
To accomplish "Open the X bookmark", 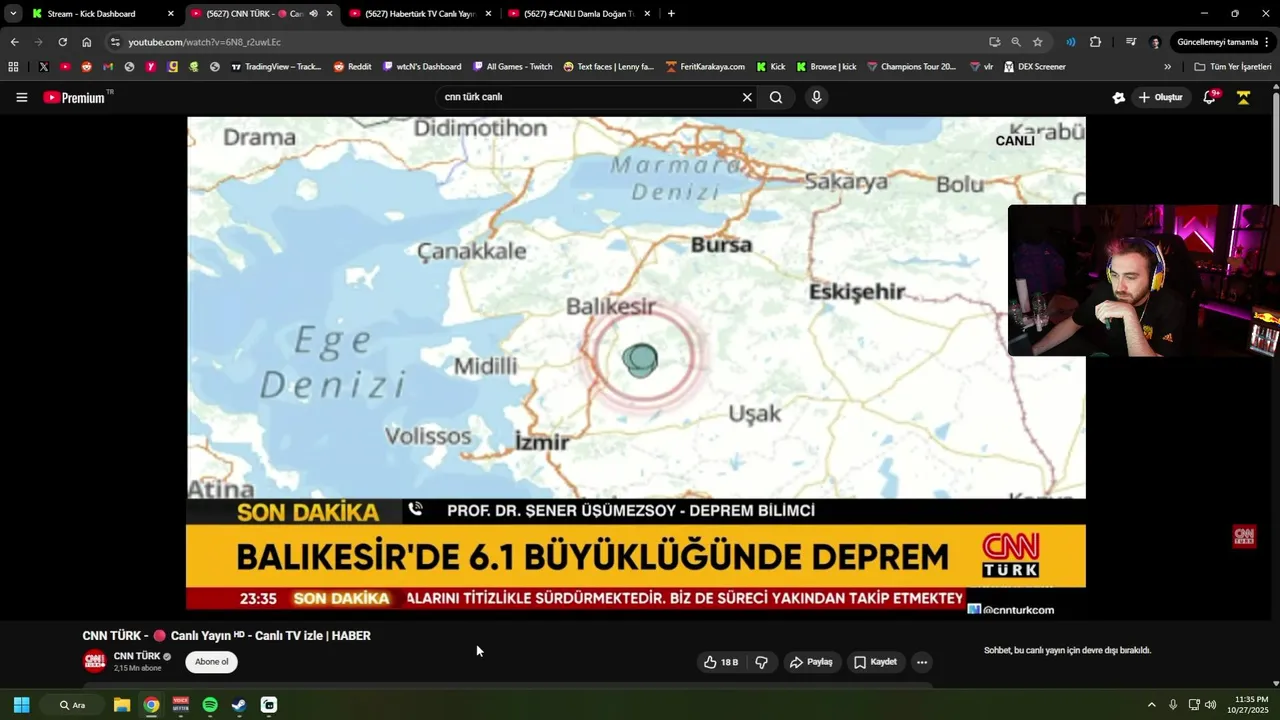I will click(x=44, y=67).
